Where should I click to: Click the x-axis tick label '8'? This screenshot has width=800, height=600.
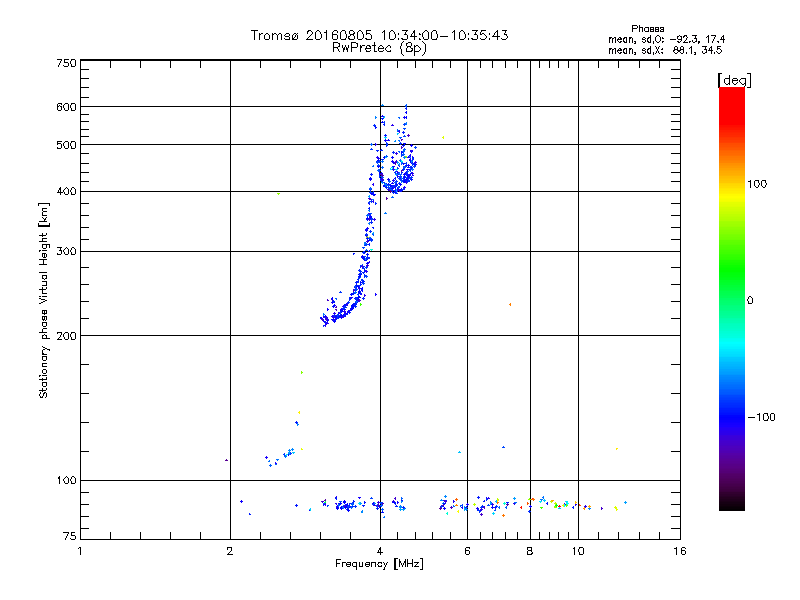(530, 551)
